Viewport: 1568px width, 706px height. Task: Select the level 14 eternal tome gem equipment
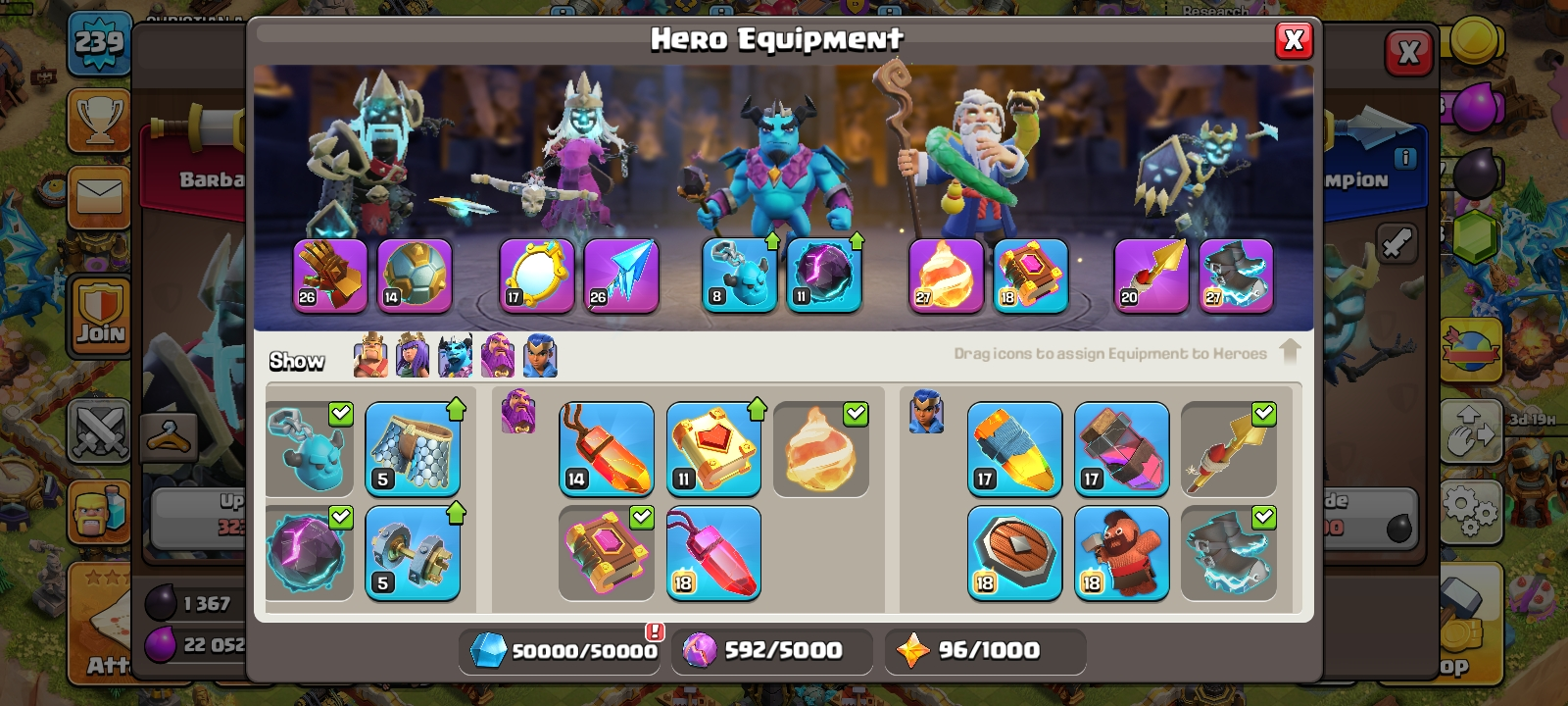coord(607,449)
